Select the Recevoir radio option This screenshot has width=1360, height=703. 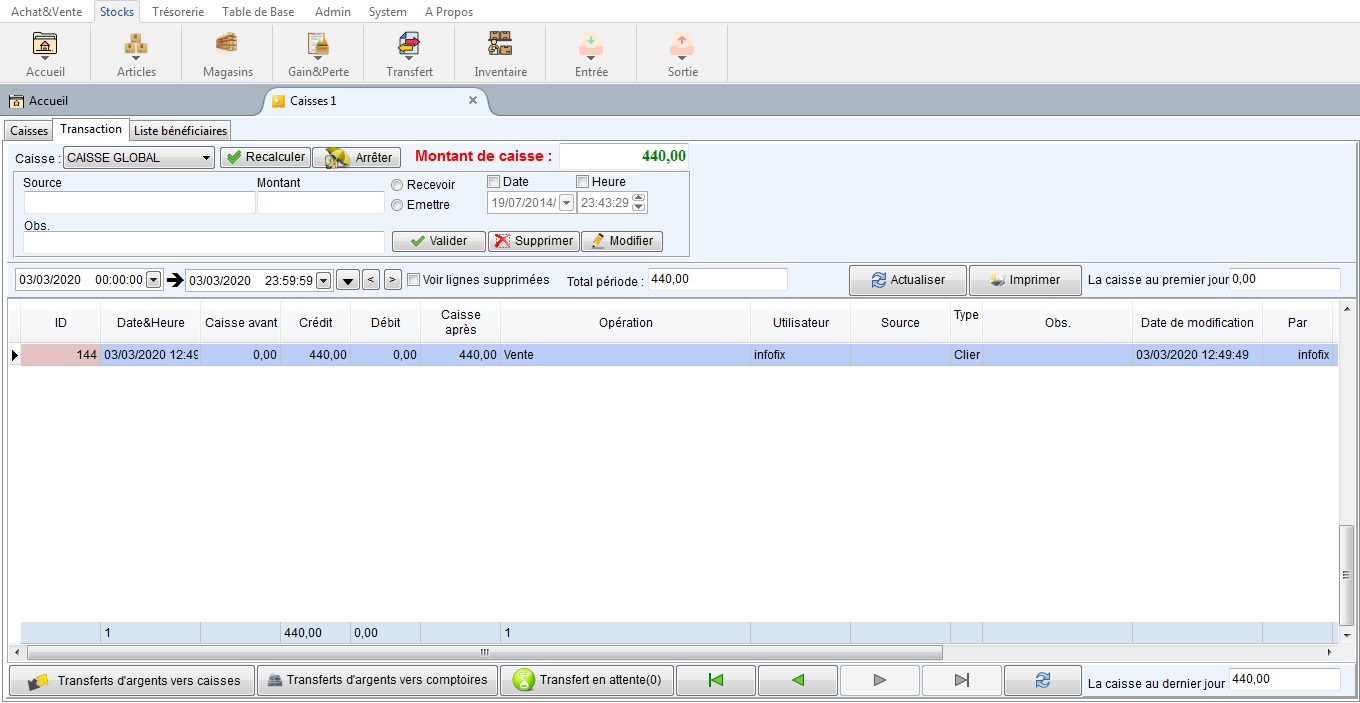click(x=398, y=185)
